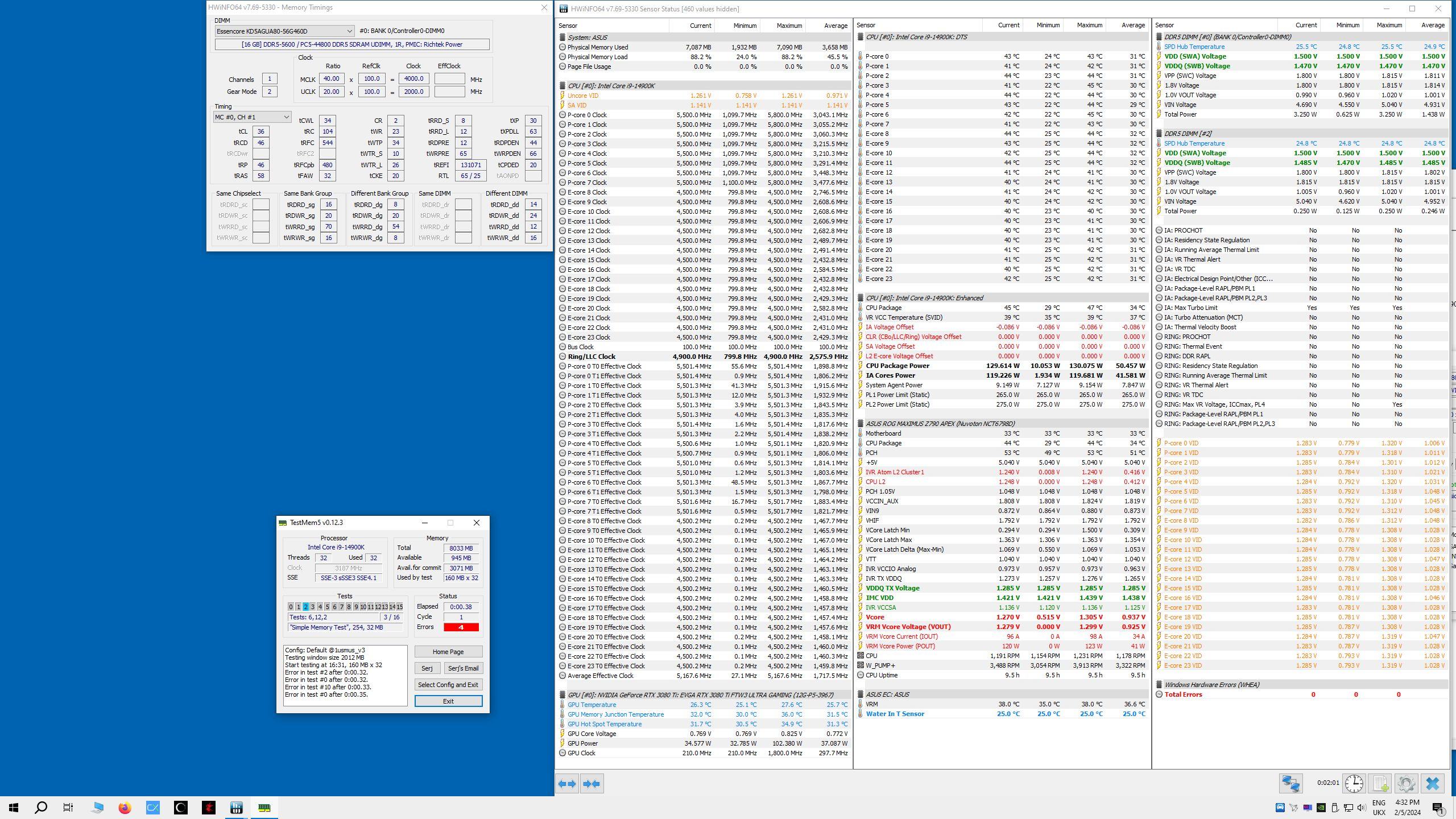
Task: Open the Essencore DIMM selection dropdown
Action: pos(284,31)
